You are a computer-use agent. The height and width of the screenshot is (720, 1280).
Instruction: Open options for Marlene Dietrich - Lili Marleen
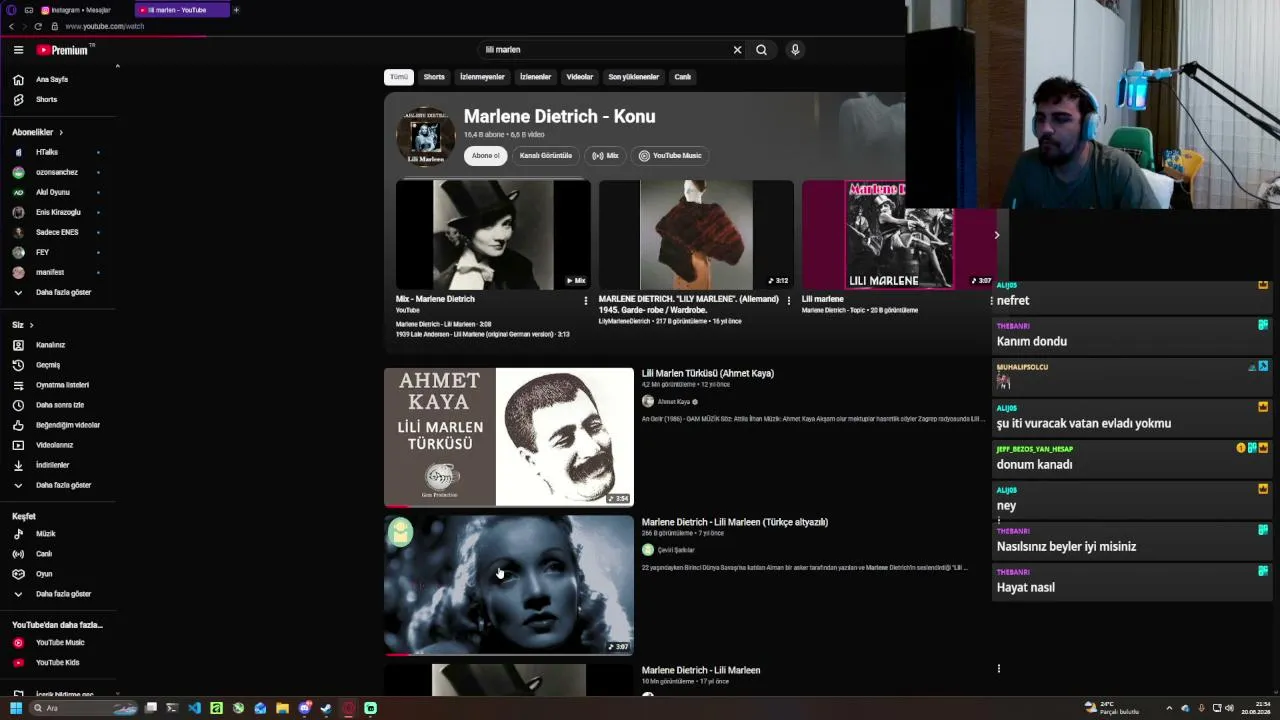tap(998, 669)
